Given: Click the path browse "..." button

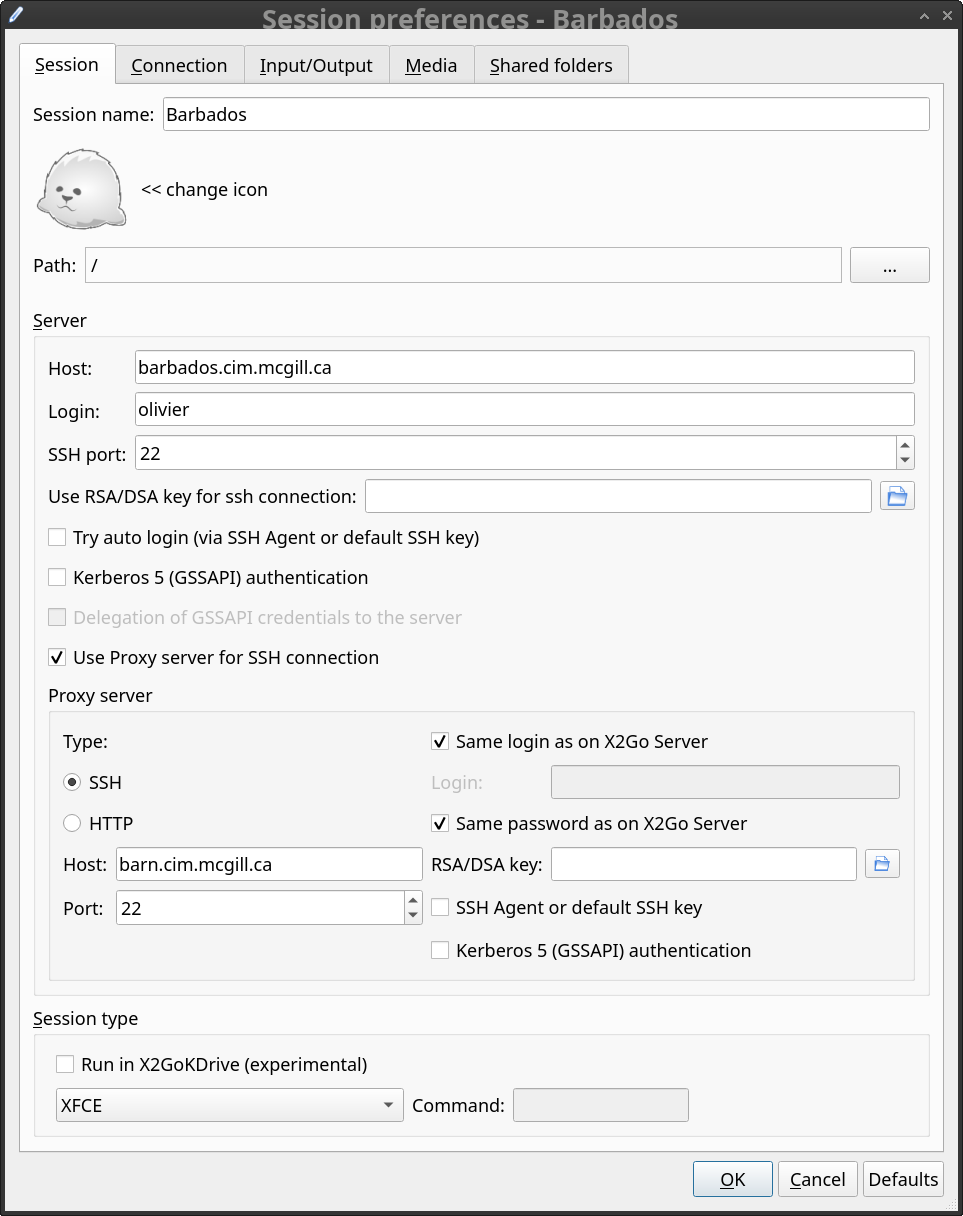Looking at the screenshot, I should [x=889, y=266].
